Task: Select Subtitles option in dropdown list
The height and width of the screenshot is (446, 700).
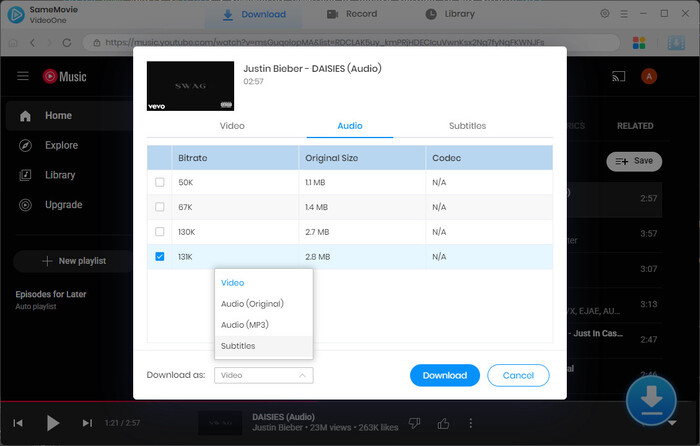Action: click(238, 346)
